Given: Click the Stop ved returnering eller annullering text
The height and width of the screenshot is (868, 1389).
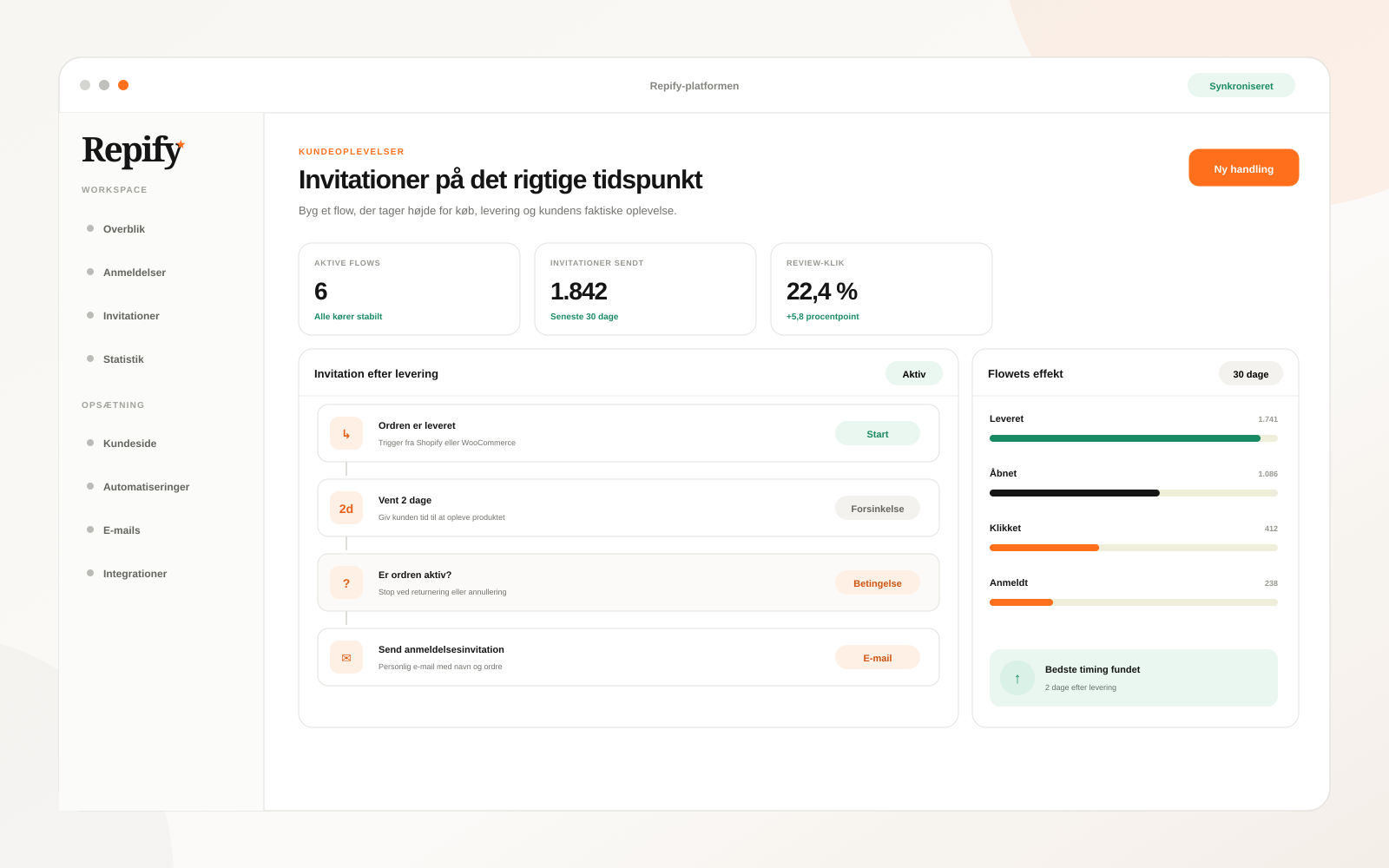Looking at the screenshot, I should [442, 592].
